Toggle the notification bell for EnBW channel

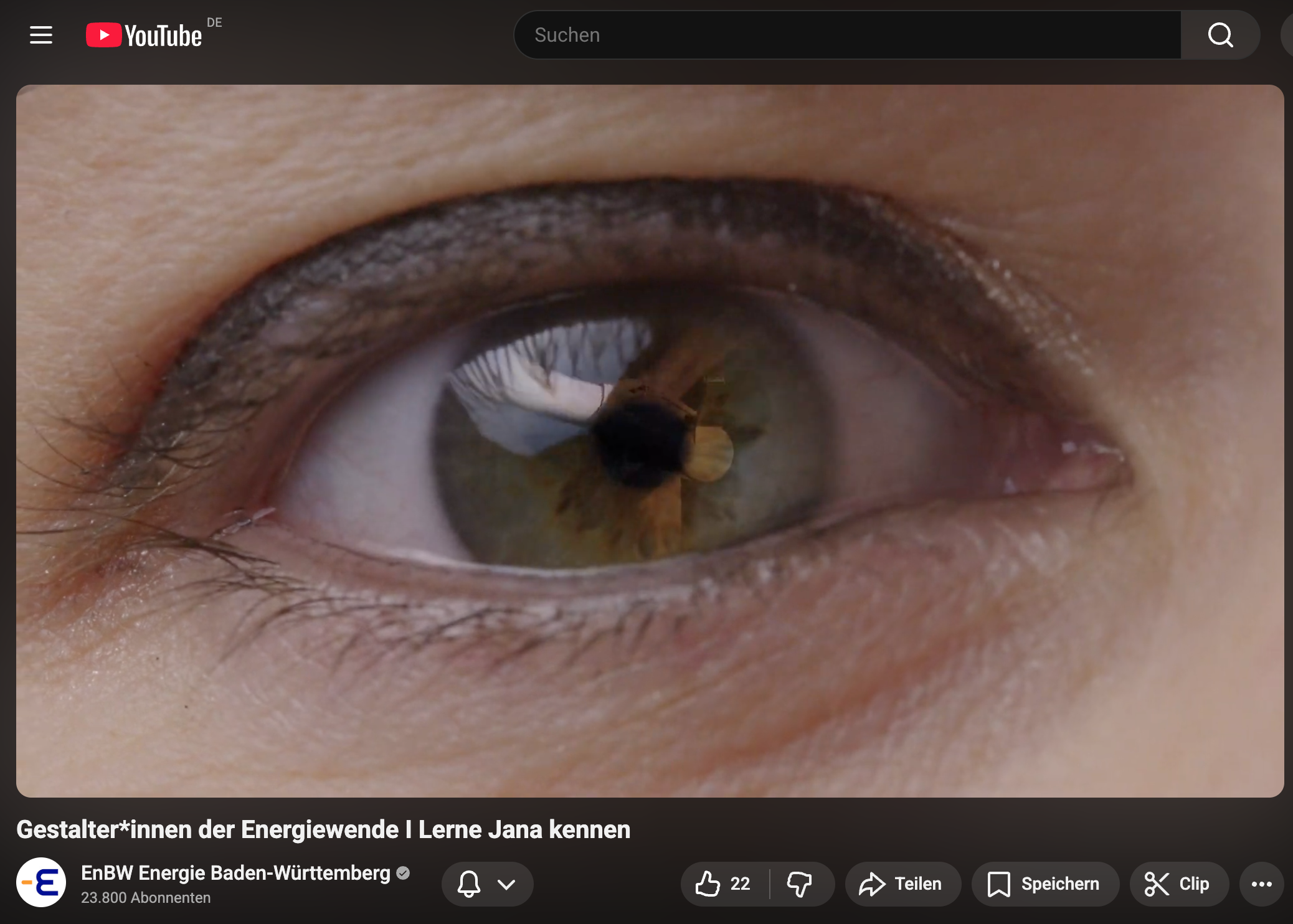point(469,884)
